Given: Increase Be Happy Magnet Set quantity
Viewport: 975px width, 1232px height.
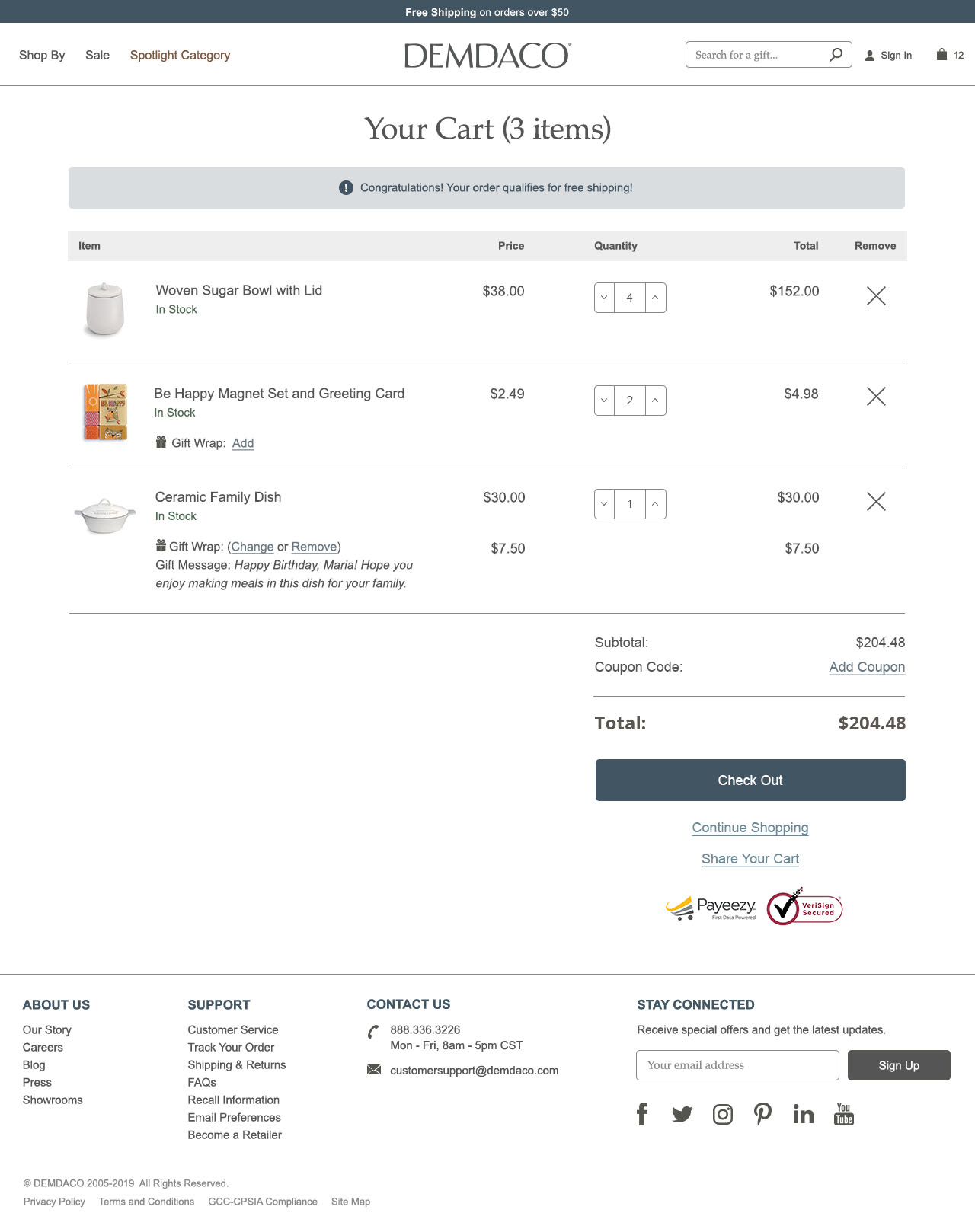Looking at the screenshot, I should coord(656,401).
